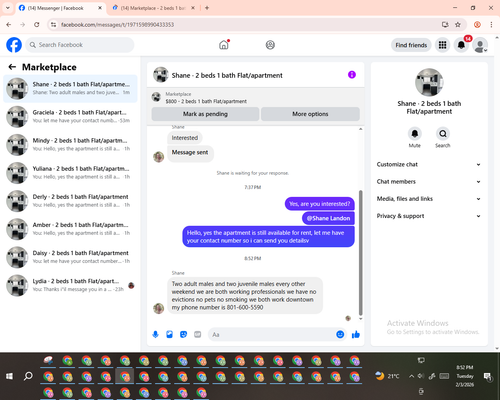
Task: Open the emoji picker in message box
Action: pyautogui.click(x=340, y=334)
